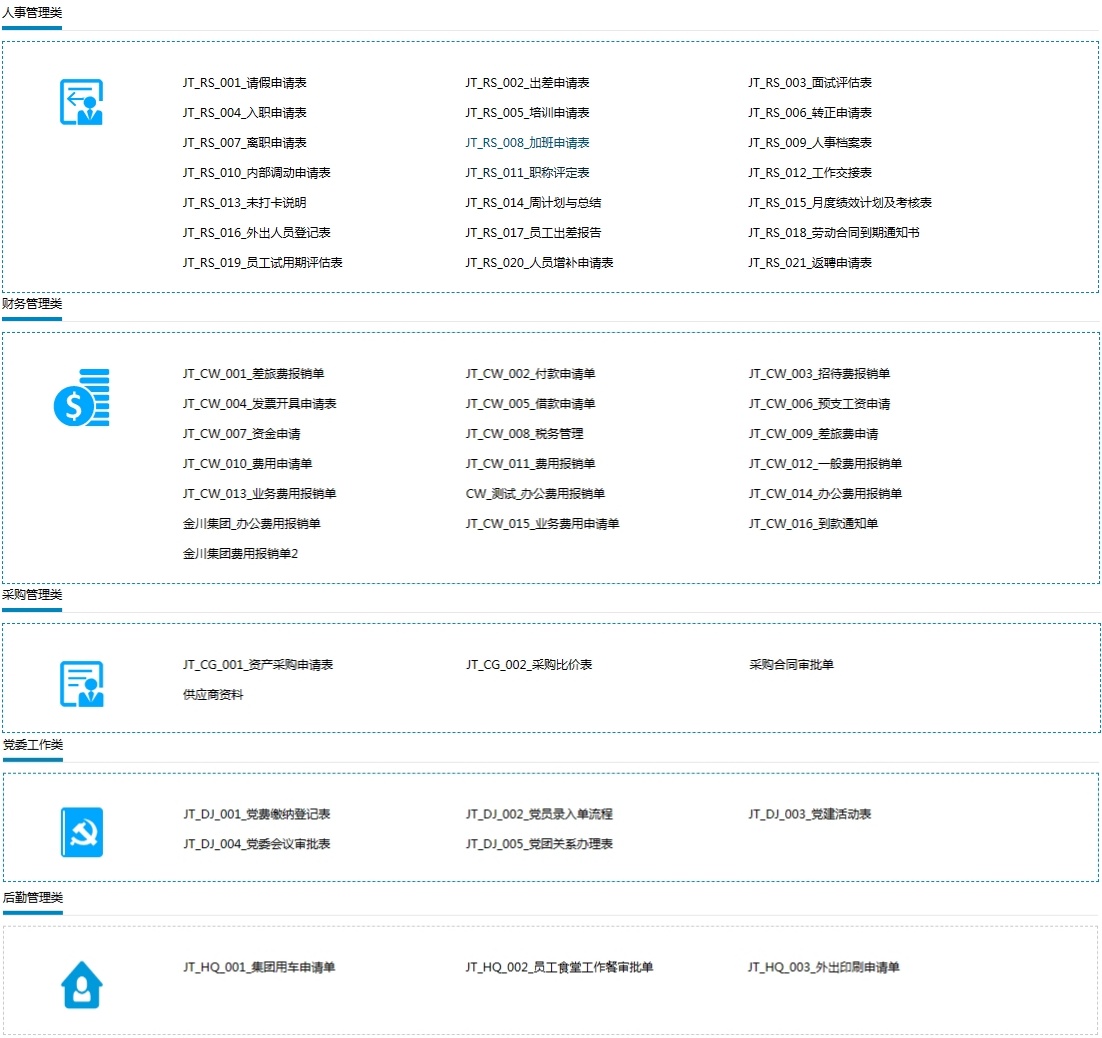Open the JT_RS_008 加班申请表 link
Viewport: 1102px width, 1038px height.
coord(527,143)
